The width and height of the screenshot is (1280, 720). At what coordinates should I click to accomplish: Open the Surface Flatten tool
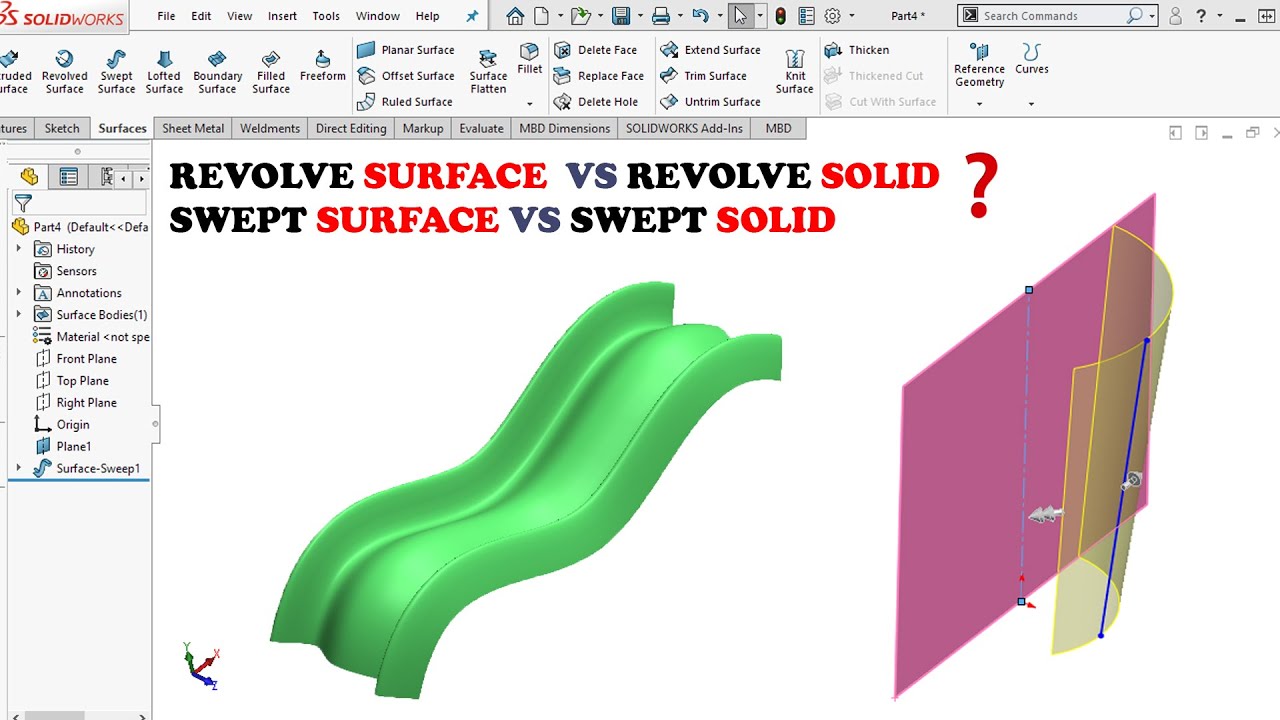coord(488,72)
